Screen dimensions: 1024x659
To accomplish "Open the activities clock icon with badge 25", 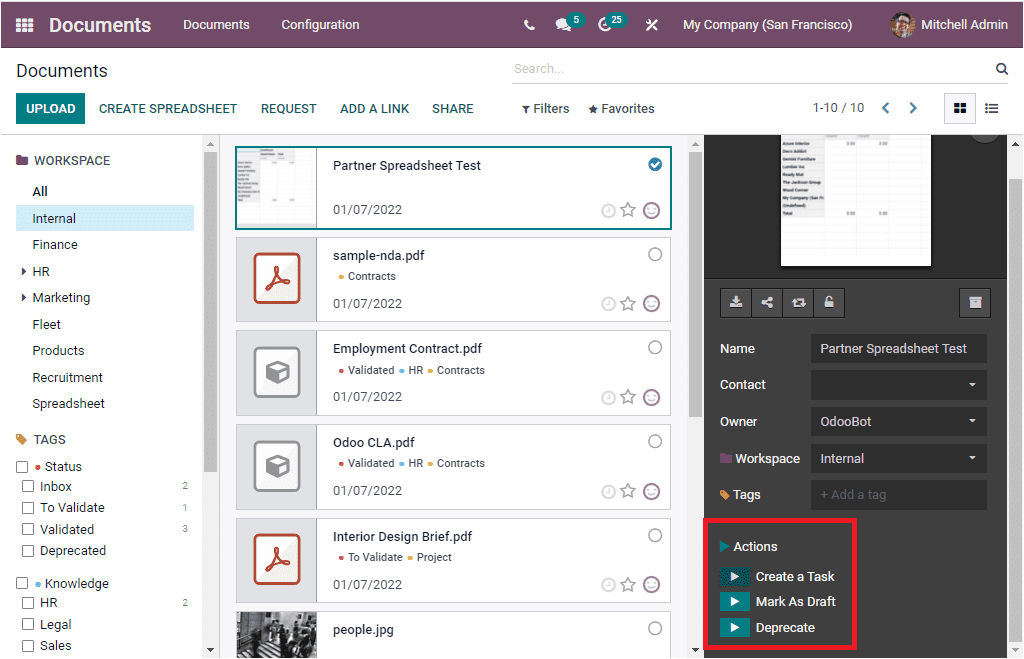I will [x=605, y=25].
